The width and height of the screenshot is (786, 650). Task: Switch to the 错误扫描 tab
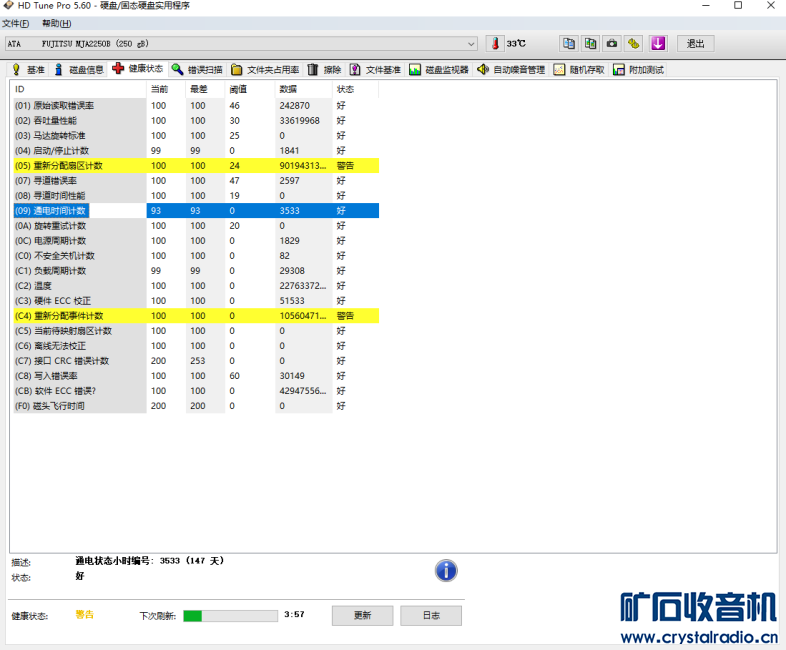[x=196, y=70]
